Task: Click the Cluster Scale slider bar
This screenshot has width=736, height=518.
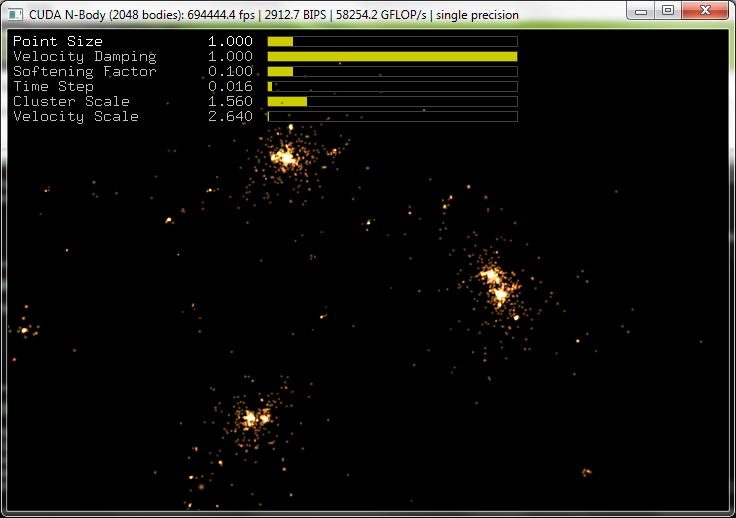Action: [x=392, y=102]
